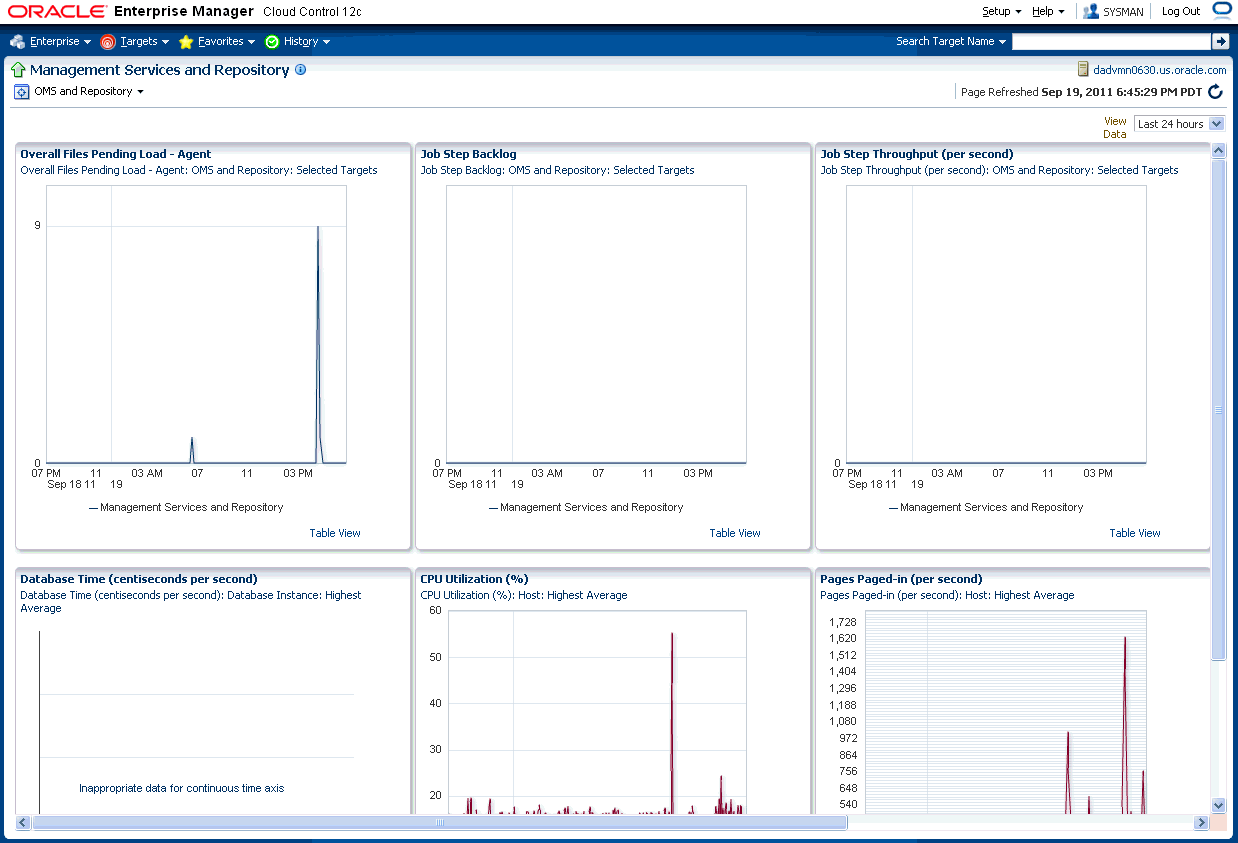Click the Job Step Backlog chart legend
The width and height of the screenshot is (1238, 843).
[586, 507]
